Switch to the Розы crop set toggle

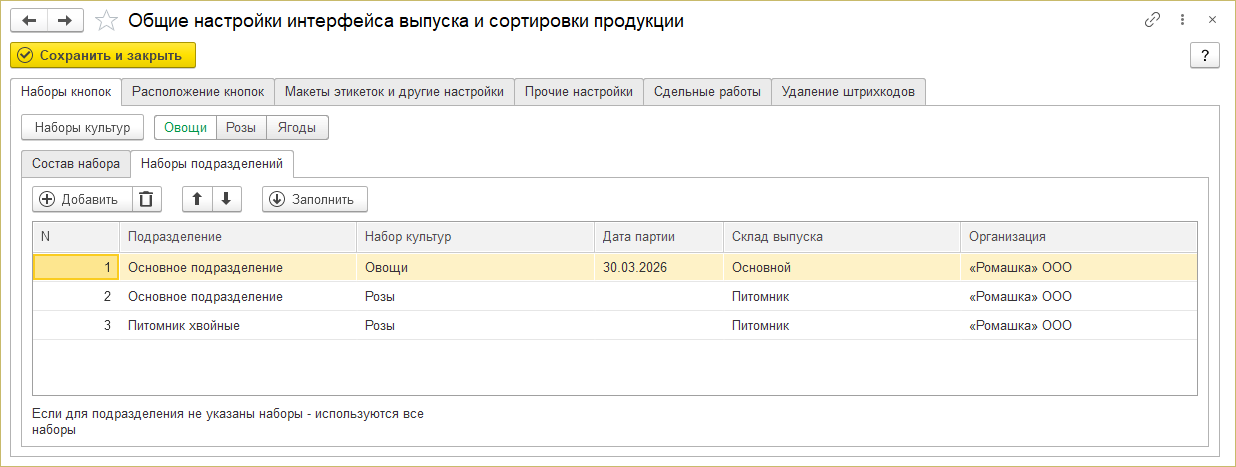241,127
